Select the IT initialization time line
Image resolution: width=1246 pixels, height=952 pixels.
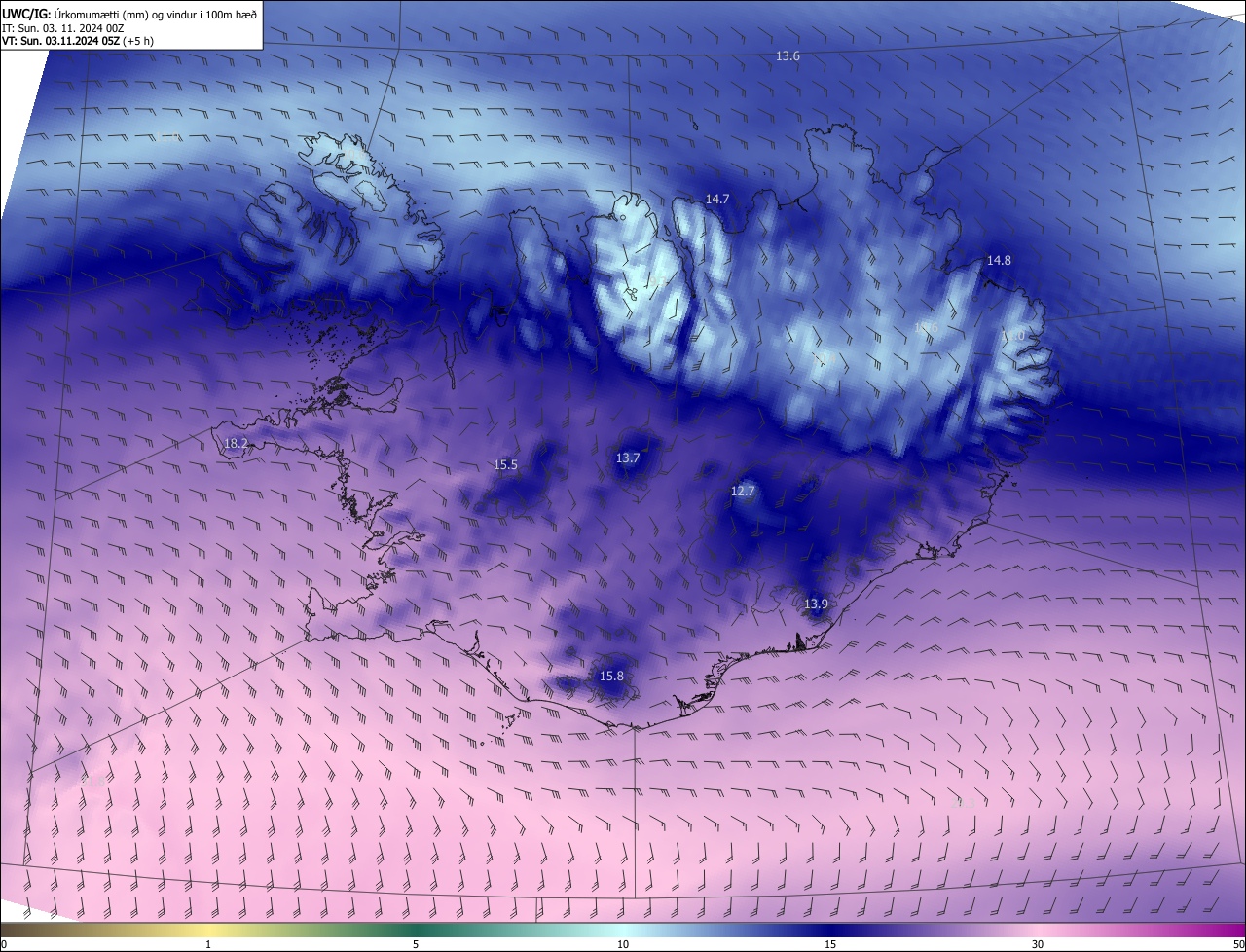pyautogui.click(x=62, y=27)
